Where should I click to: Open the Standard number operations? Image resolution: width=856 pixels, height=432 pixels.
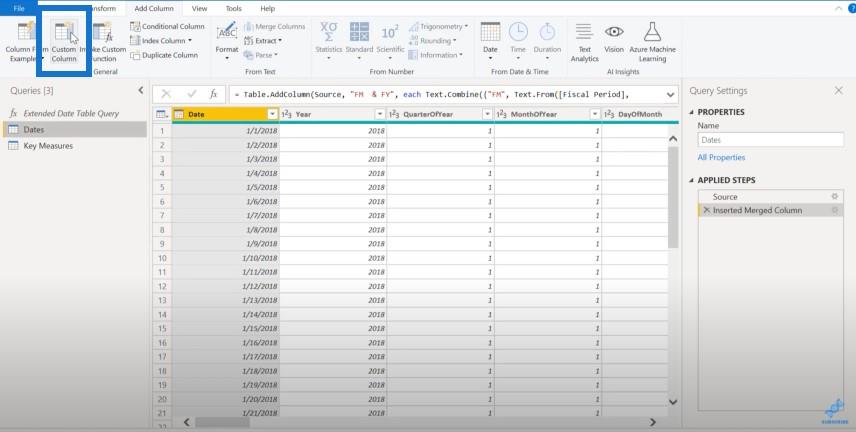(359, 42)
